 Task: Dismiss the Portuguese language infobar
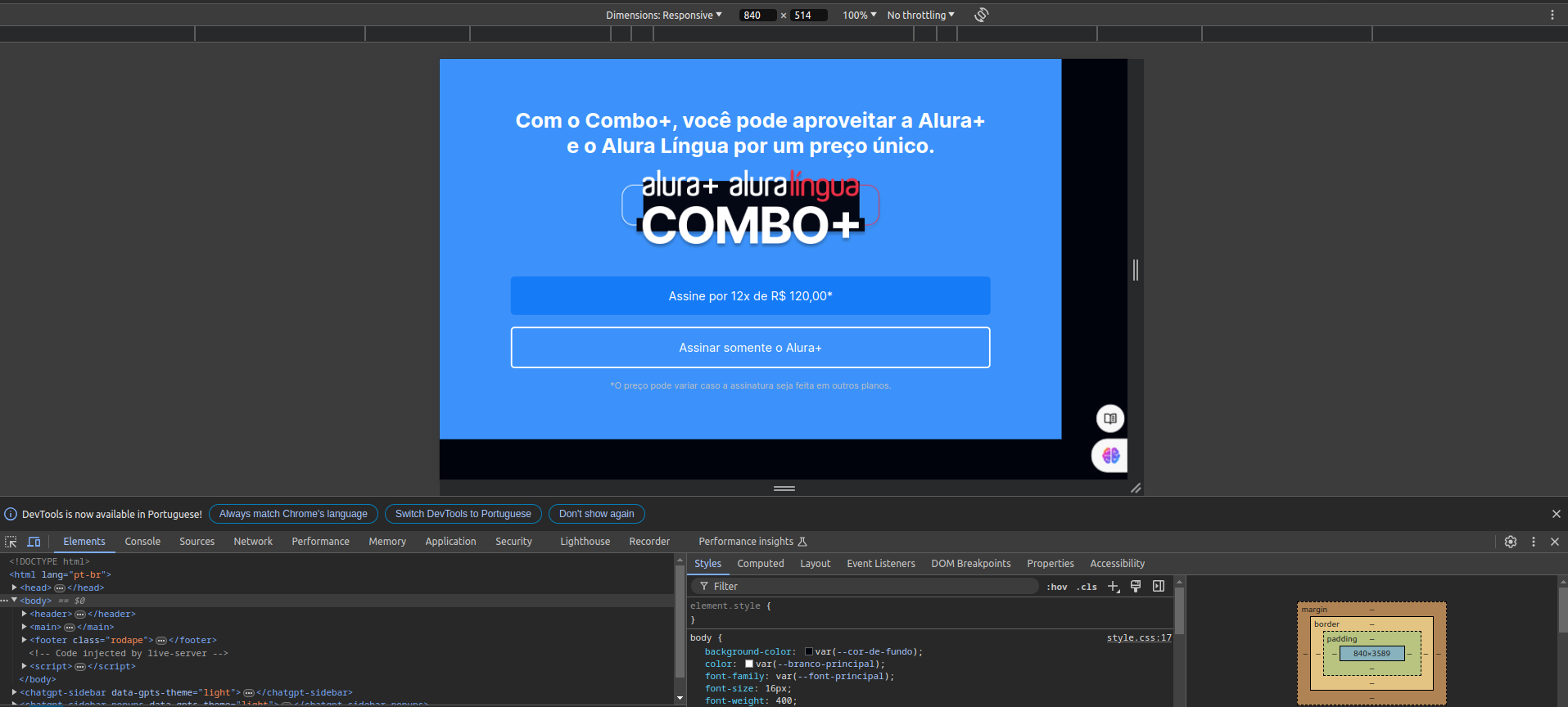click(1556, 514)
